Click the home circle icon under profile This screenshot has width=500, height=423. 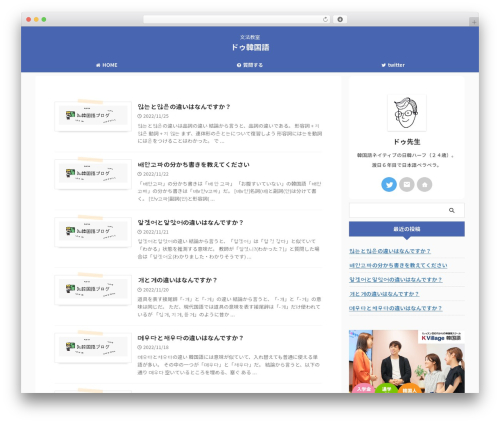(424, 184)
